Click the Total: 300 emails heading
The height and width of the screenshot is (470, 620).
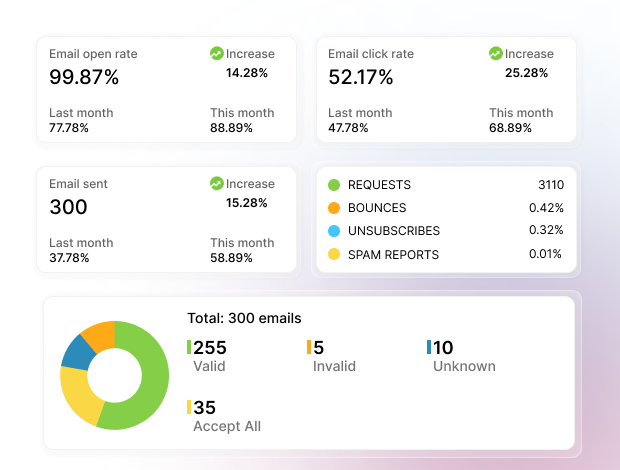[244, 318]
